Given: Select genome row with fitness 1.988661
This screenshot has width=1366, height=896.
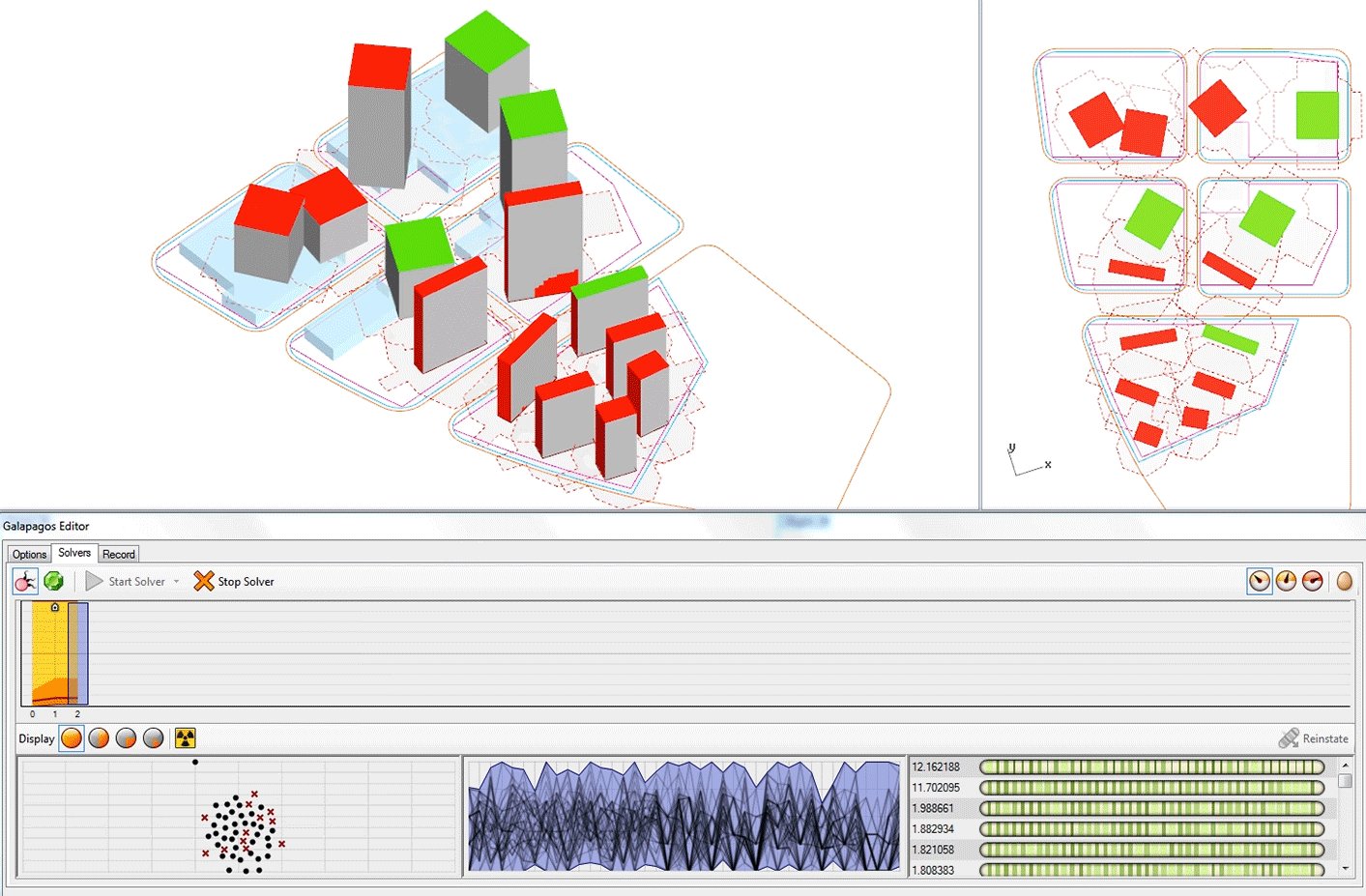Looking at the screenshot, I should tap(1121, 808).
